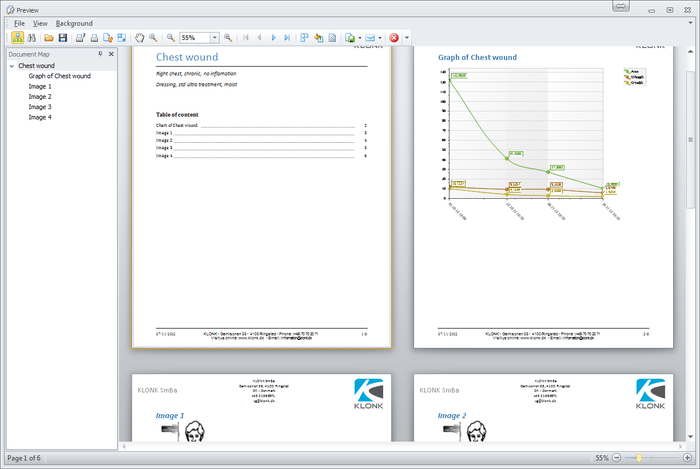Click the Zoom Out toolbar icon
This screenshot has height=469, width=700.
[171, 38]
